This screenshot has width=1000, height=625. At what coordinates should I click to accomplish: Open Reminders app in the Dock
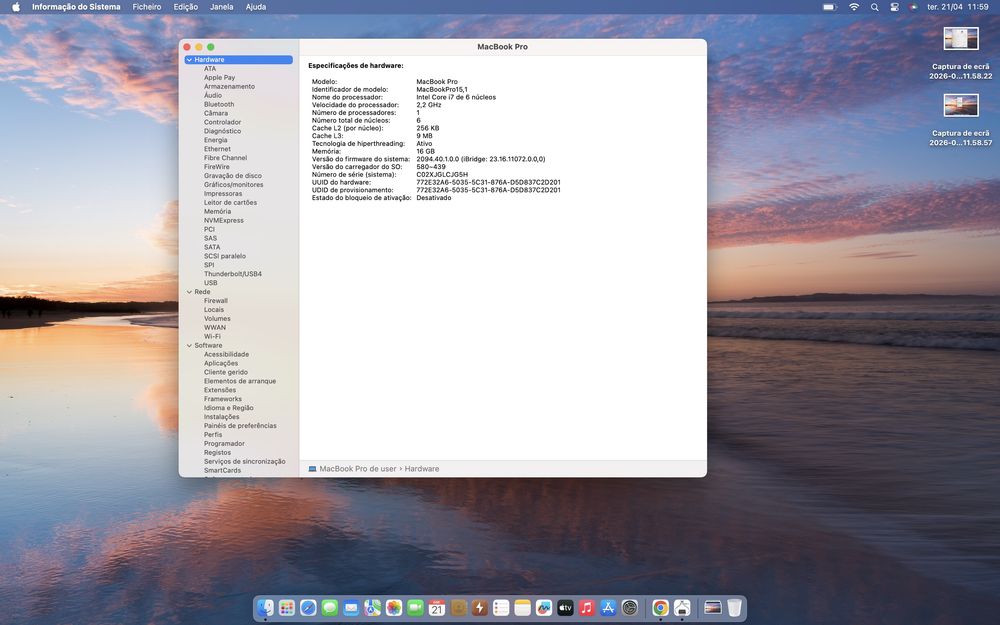[x=501, y=608]
